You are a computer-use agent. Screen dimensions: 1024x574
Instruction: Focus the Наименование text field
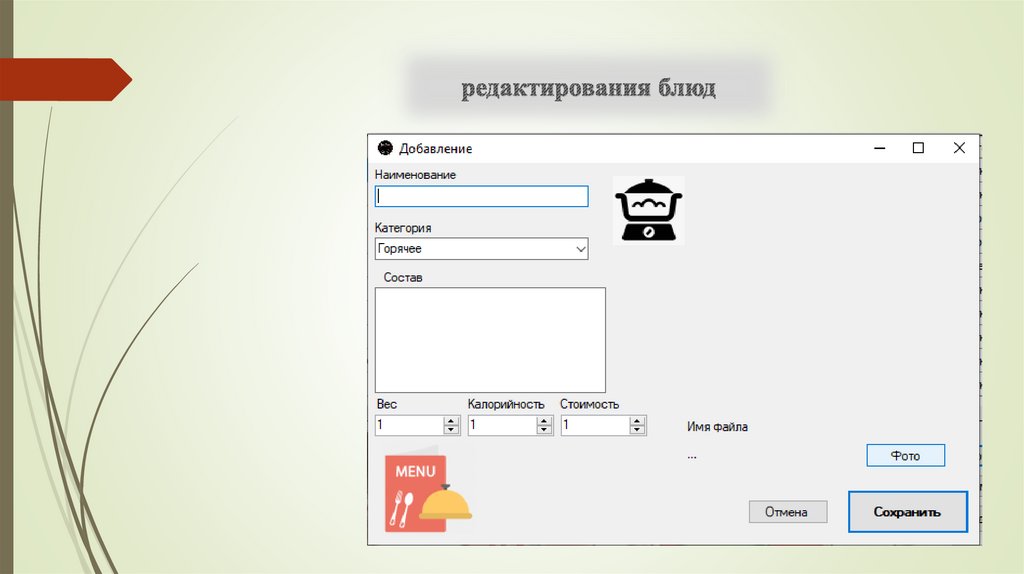[481, 197]
